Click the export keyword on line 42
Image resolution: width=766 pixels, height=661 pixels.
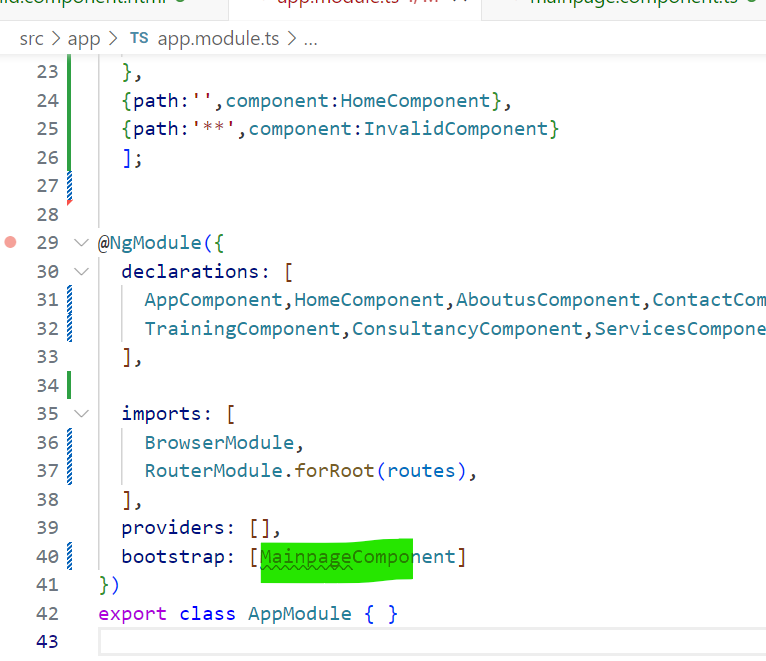click(x=132, y=614)
